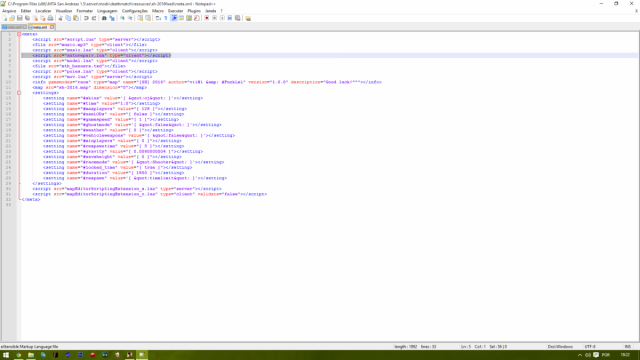Open the Function List toolbar icon
This screenshot has height=360, width=640.
[x=197, y=18]
